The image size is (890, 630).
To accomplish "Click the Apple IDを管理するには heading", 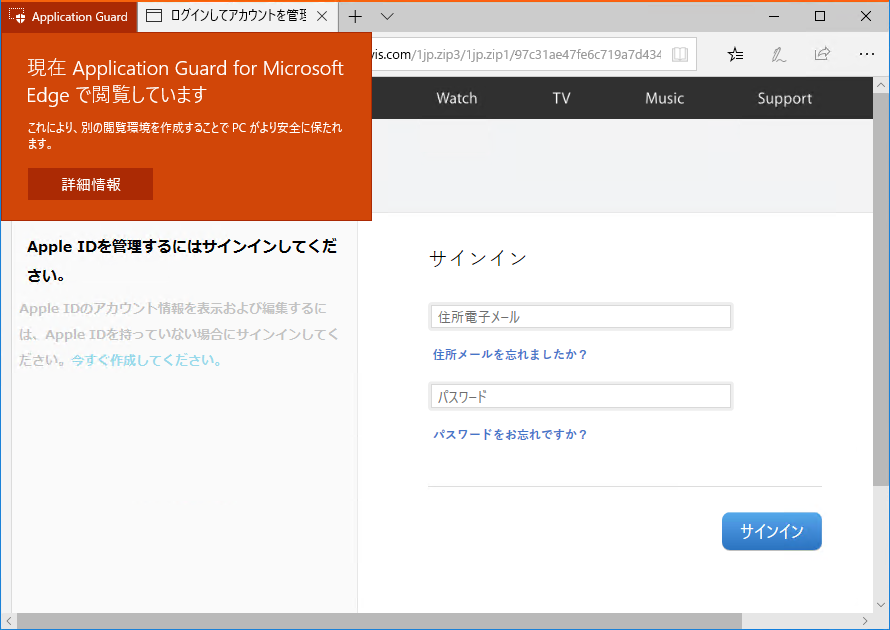I will 182,261.
